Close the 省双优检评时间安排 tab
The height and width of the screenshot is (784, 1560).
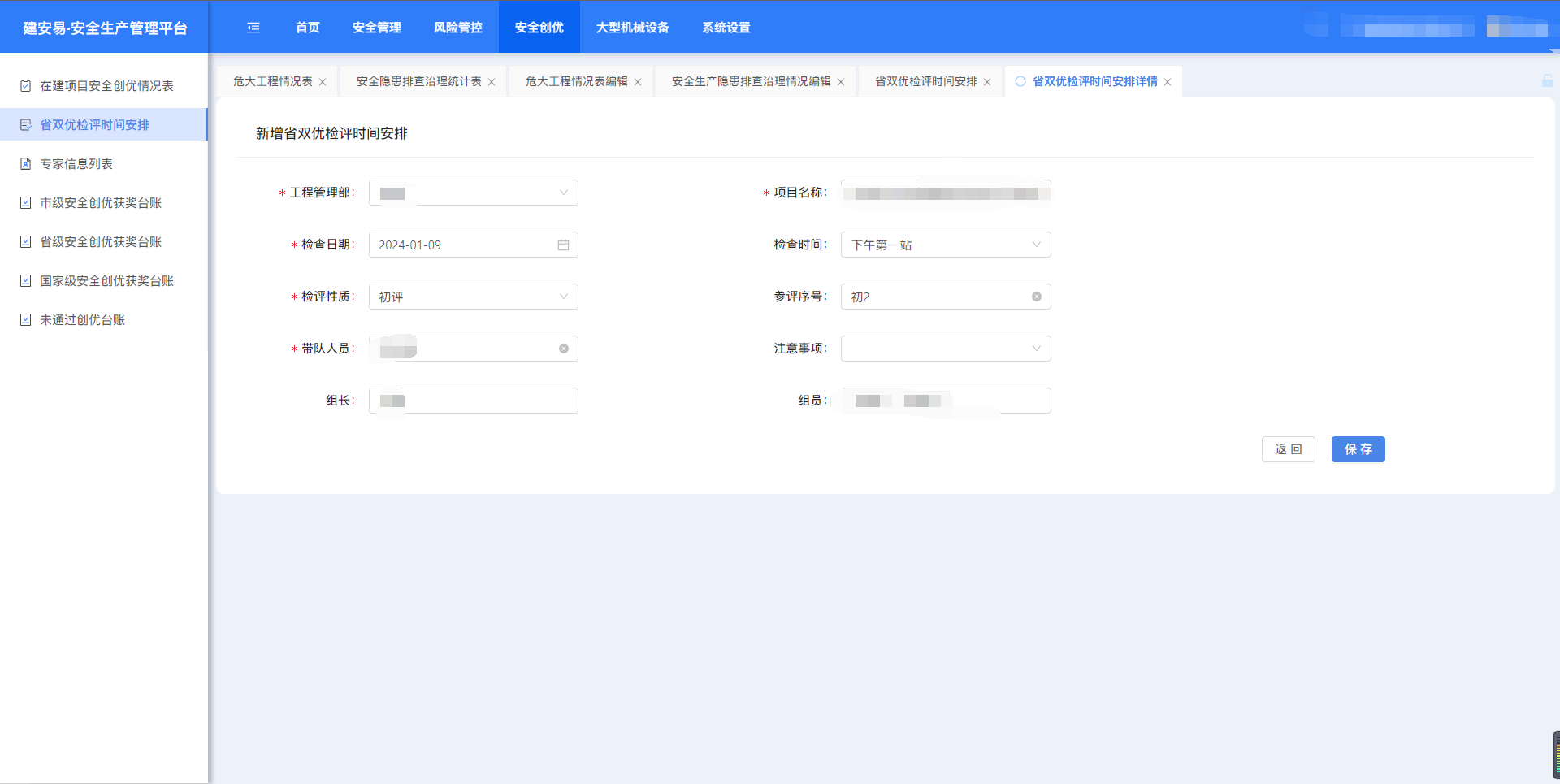(987, 83)
